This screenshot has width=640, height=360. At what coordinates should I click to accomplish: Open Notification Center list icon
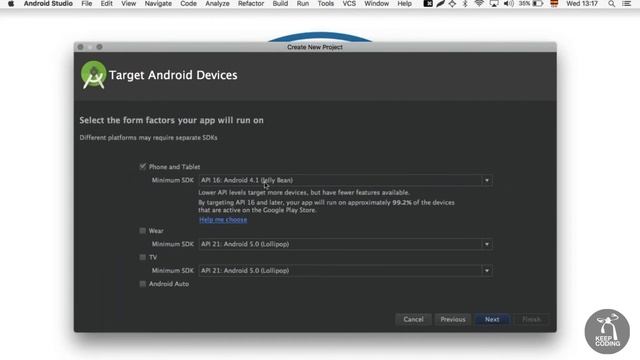tap(627, 4)
